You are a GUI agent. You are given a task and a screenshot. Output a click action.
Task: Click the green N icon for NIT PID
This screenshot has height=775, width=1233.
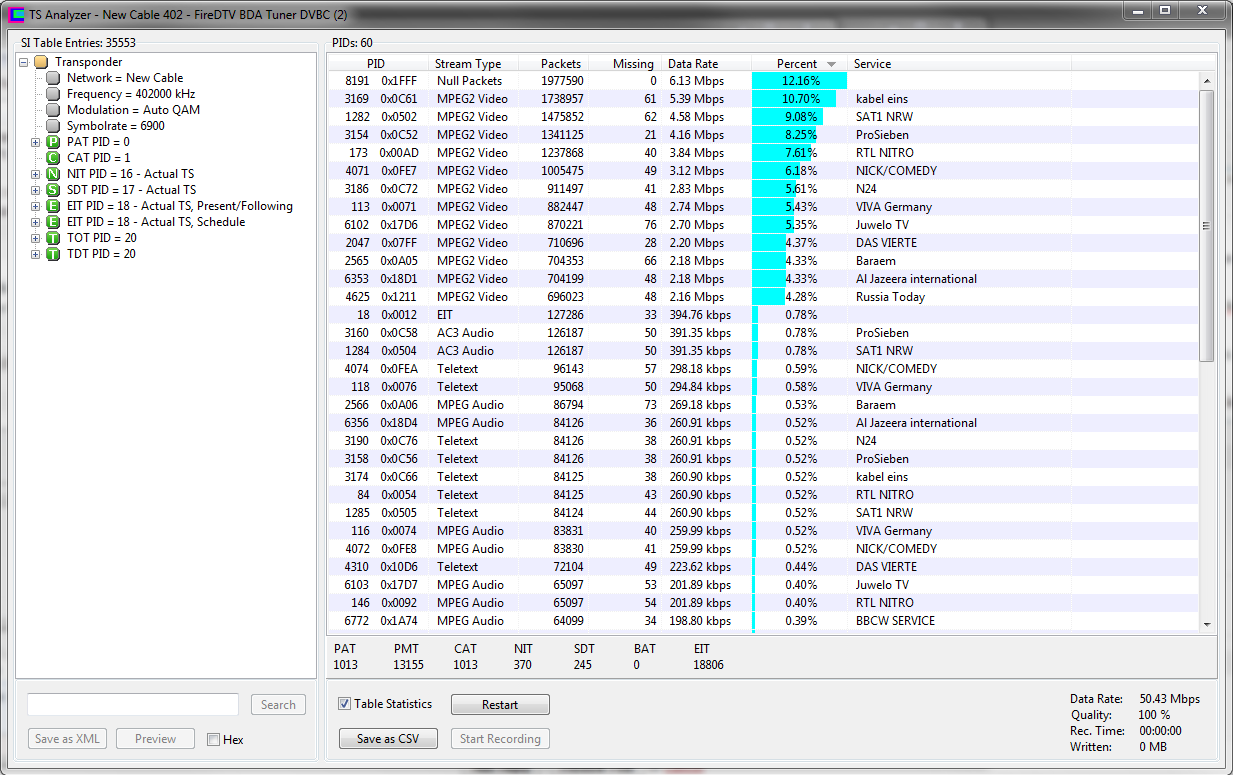[x=53, y=174]
